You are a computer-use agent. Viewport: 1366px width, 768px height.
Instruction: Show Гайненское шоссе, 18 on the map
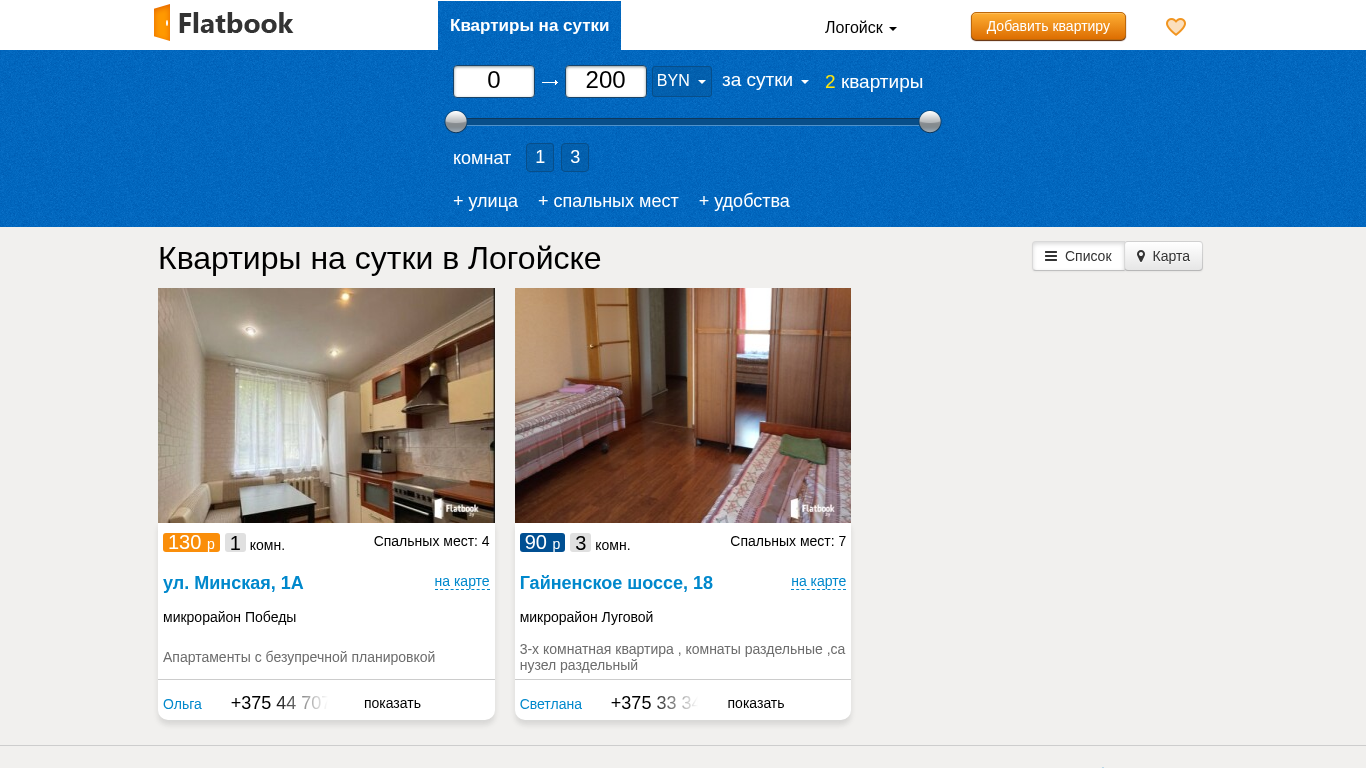click(x=818, y=582)
